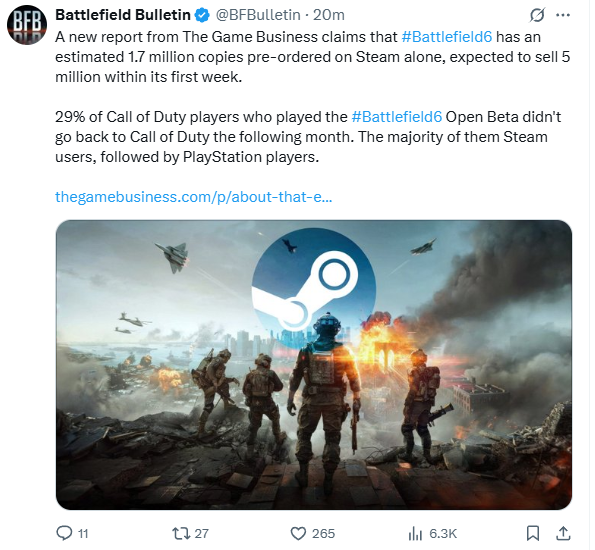This screenshot has height=550, width=595.
Task: Open the three-dot more options menu
Action: [x=562, y=15]
